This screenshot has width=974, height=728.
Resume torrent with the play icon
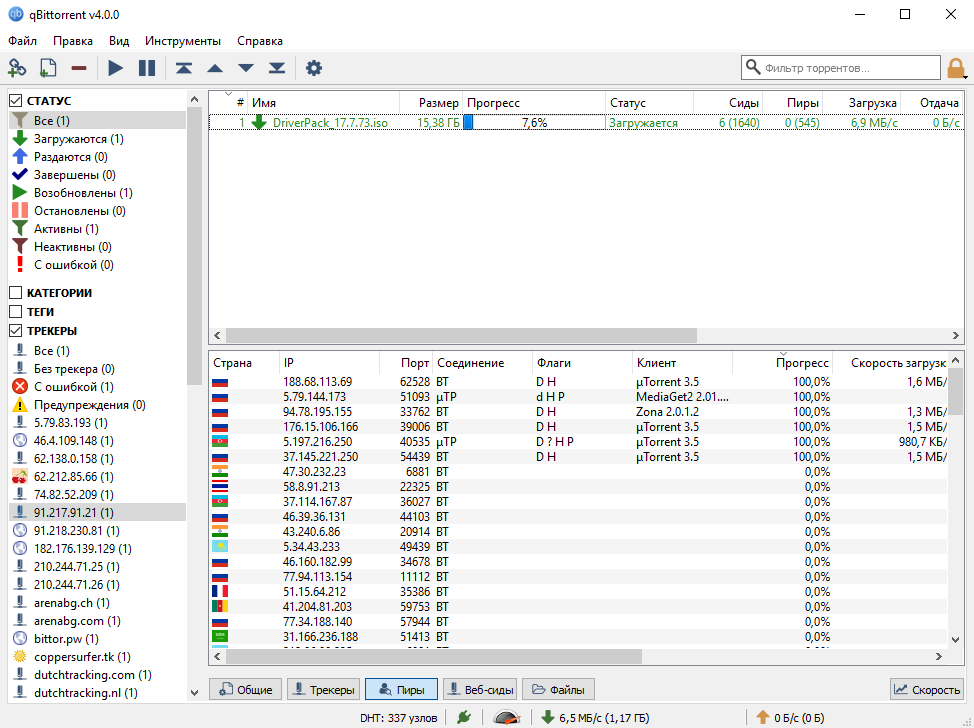[x=116, y=68]
